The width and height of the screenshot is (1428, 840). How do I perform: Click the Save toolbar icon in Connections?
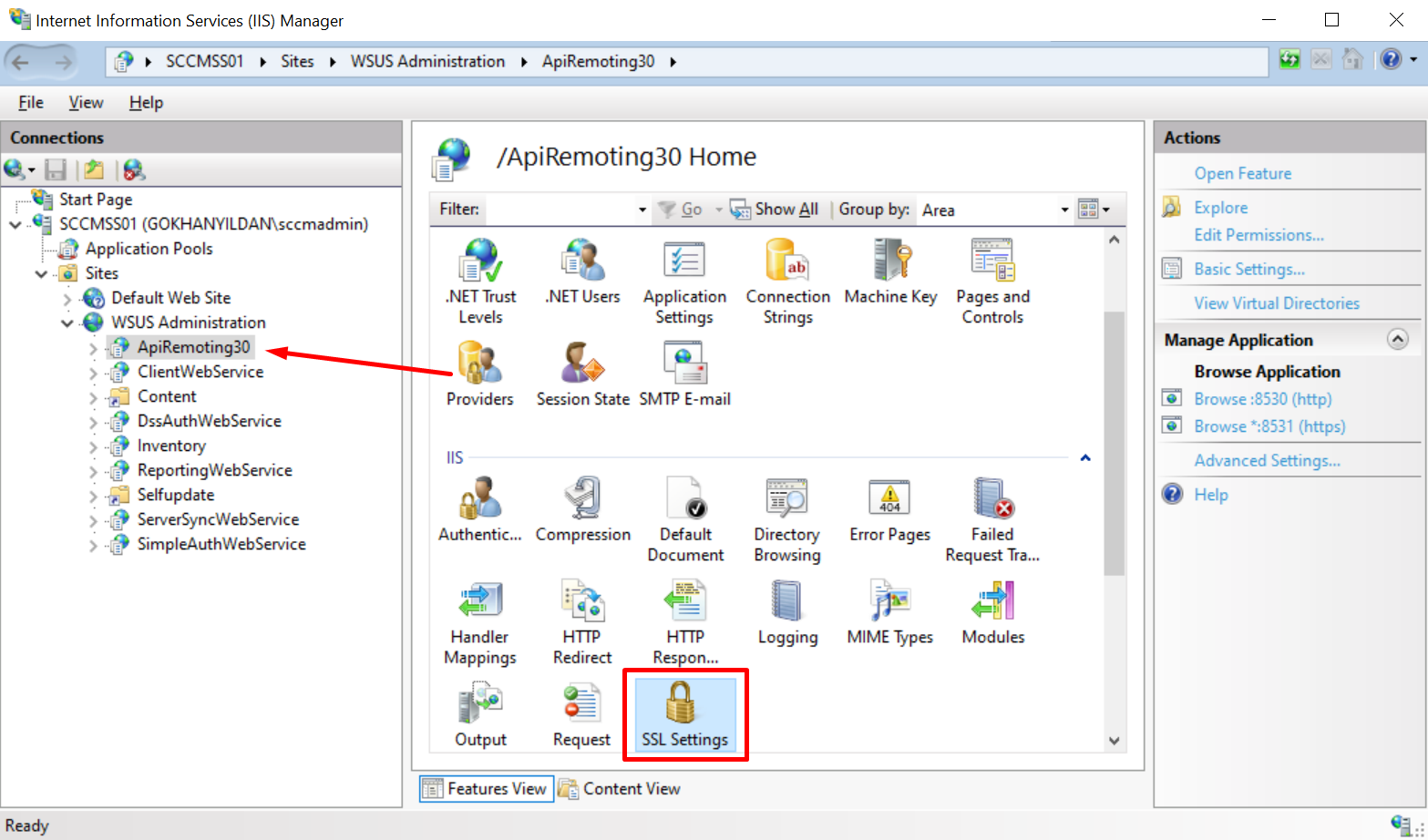click(x=56, y=169)
